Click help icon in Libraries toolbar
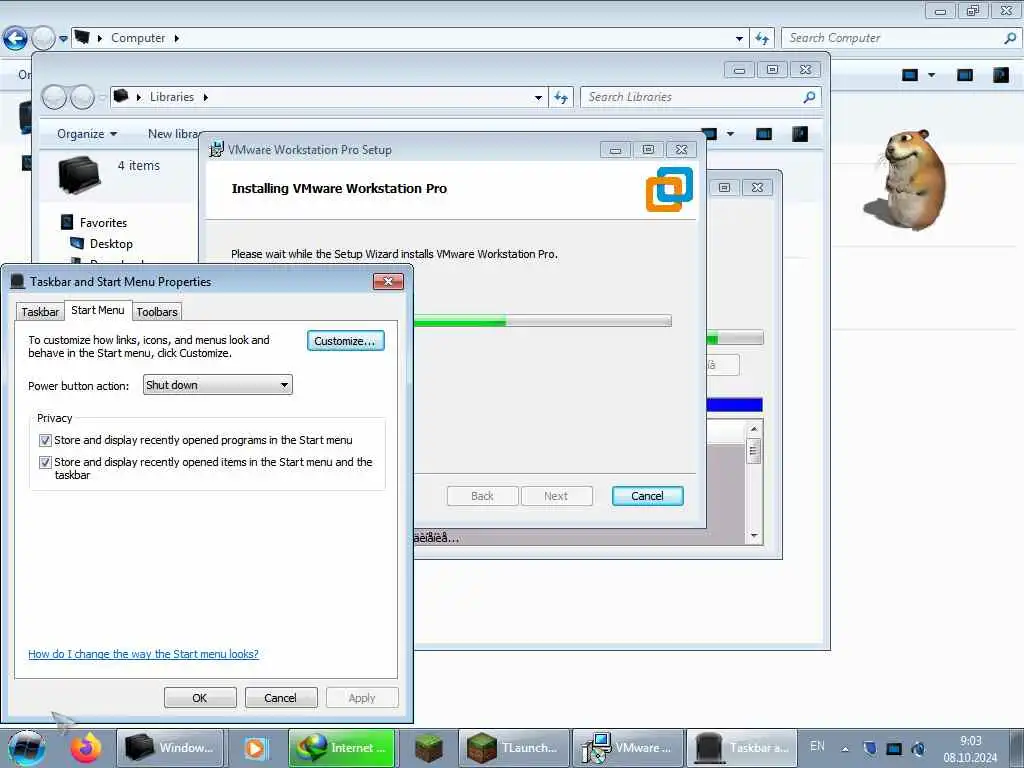The height and width of the screenshot is (768, 1024). tap(800, 134)
